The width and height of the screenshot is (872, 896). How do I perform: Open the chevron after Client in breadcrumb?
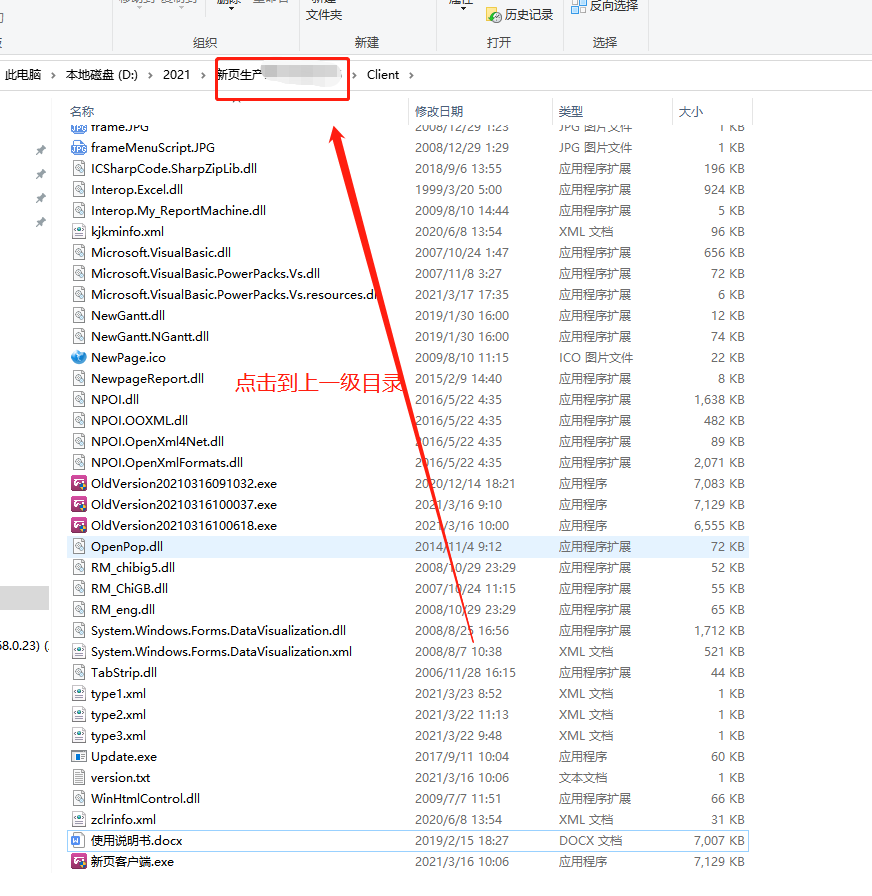[410, 75]
